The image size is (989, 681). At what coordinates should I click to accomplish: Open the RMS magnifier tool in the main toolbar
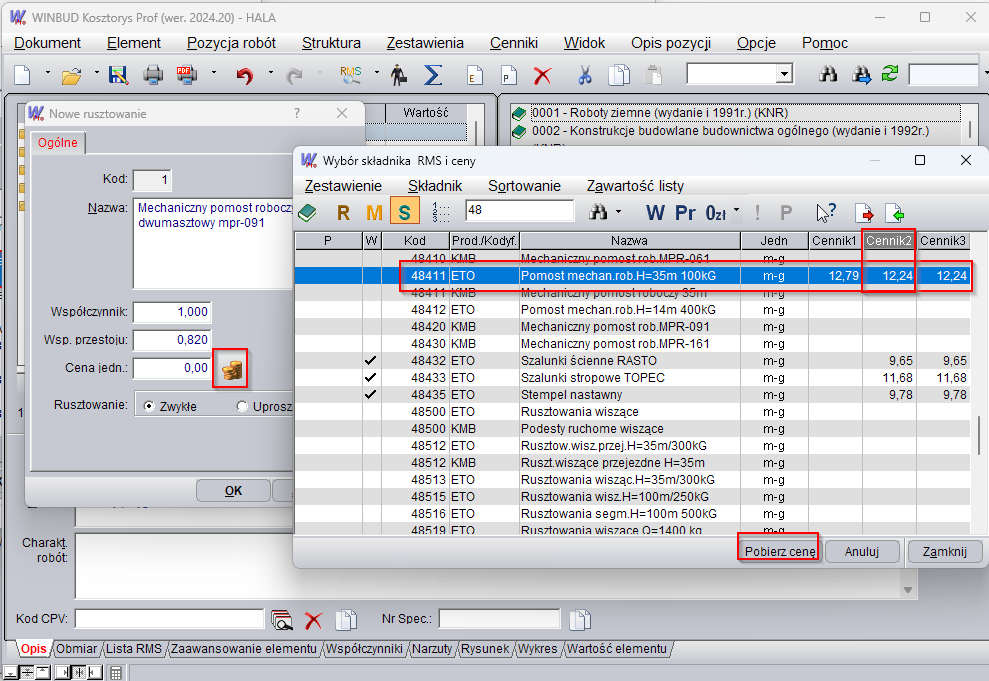[350, 75]
